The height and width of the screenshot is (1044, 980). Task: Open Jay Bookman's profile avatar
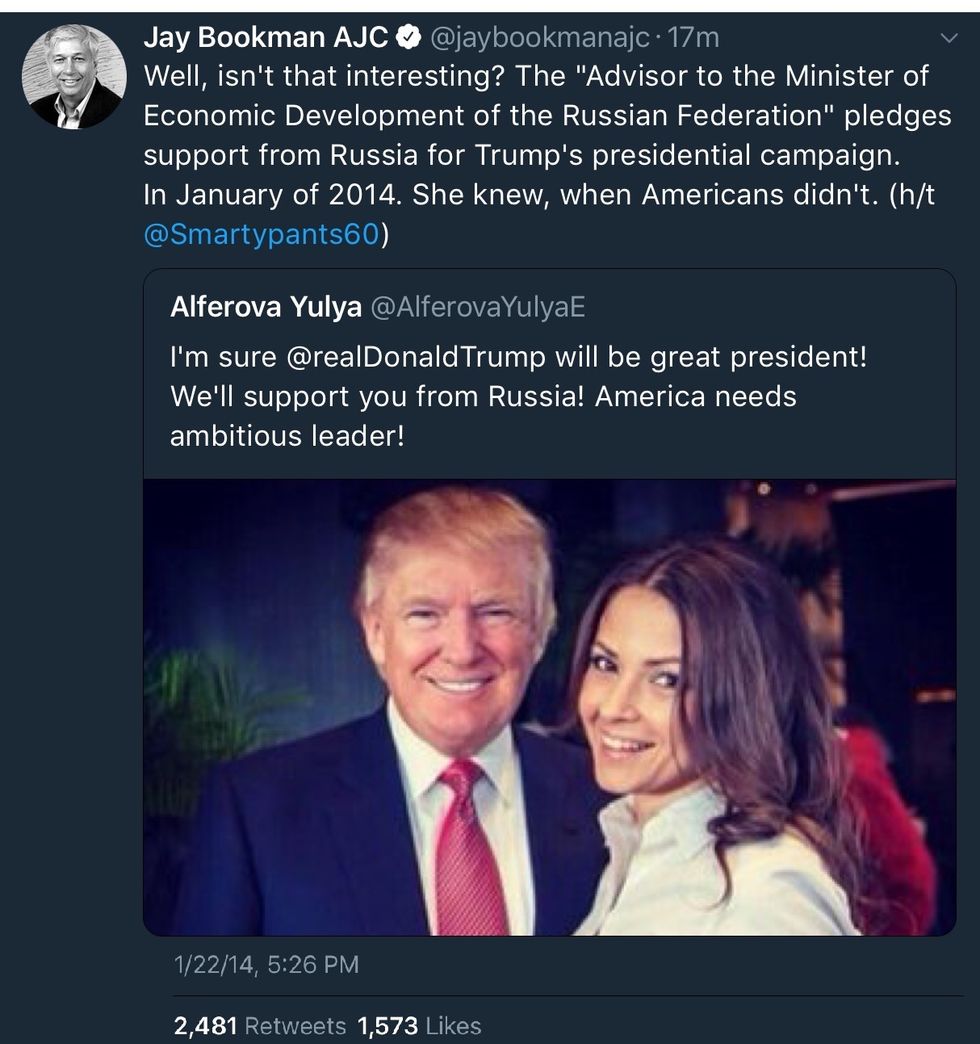coord(74,76)
